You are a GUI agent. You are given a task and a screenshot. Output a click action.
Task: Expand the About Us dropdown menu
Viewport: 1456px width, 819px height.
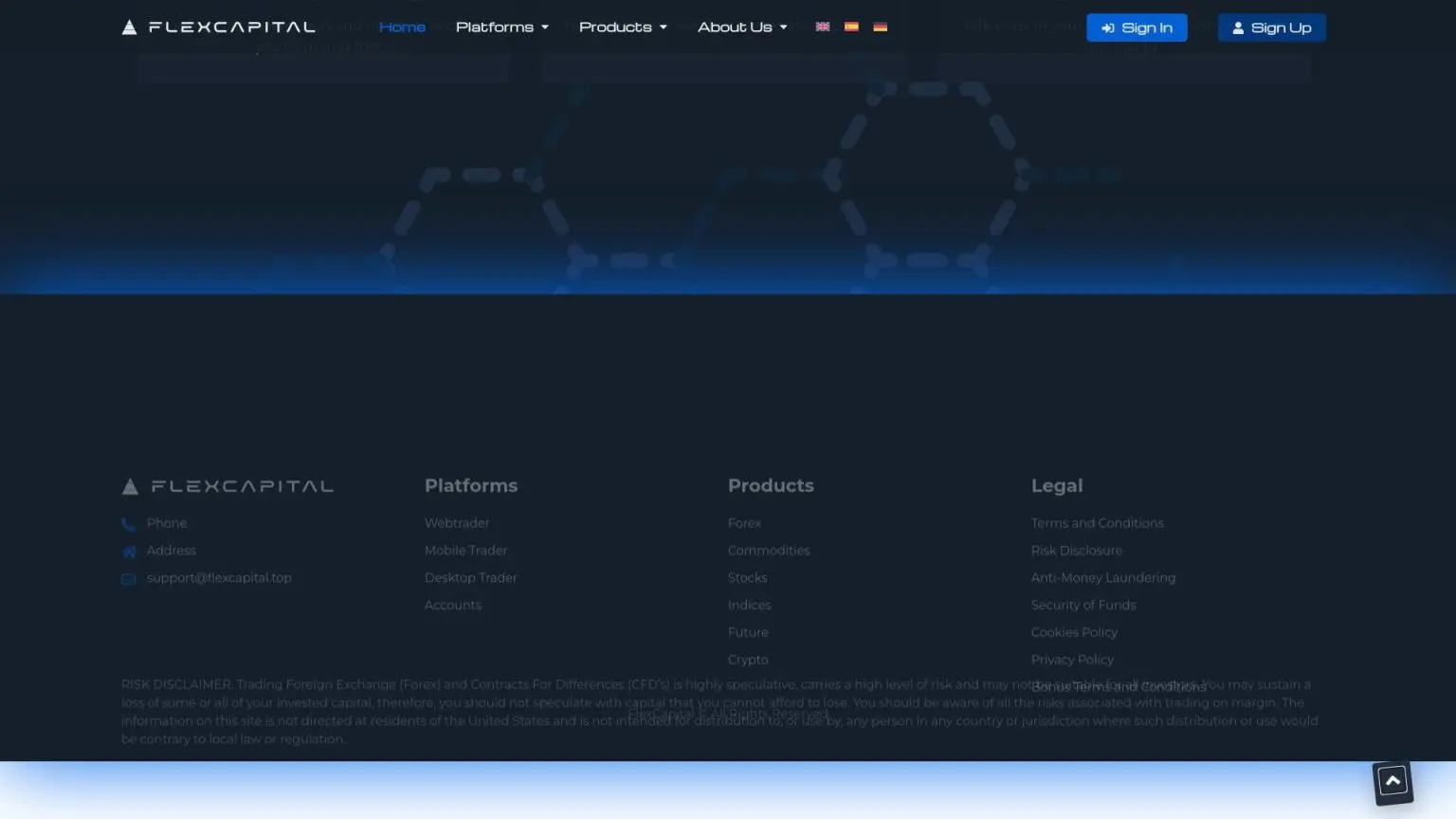(742, 27)
